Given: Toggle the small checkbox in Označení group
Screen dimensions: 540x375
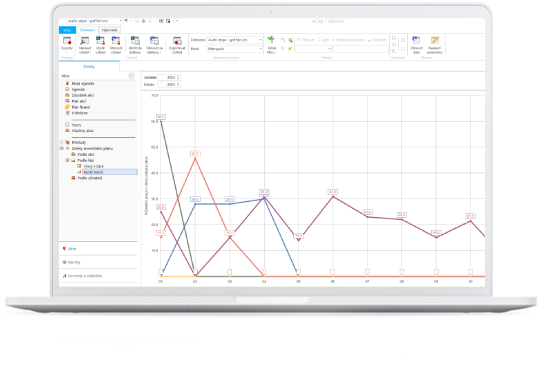Looking at the screenshot, I should (403, 49).
